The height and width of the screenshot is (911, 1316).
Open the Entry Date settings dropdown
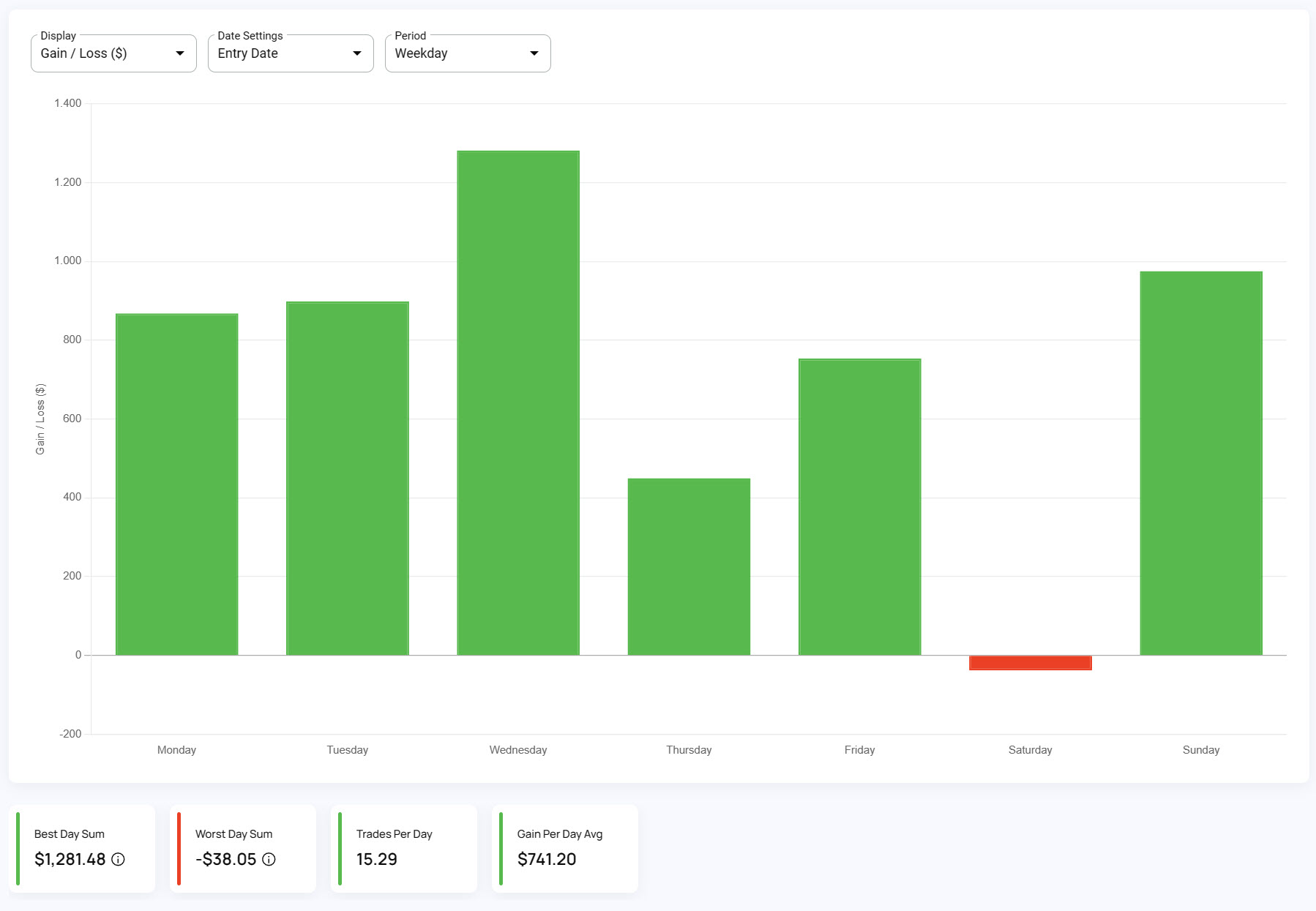point(291,53)
